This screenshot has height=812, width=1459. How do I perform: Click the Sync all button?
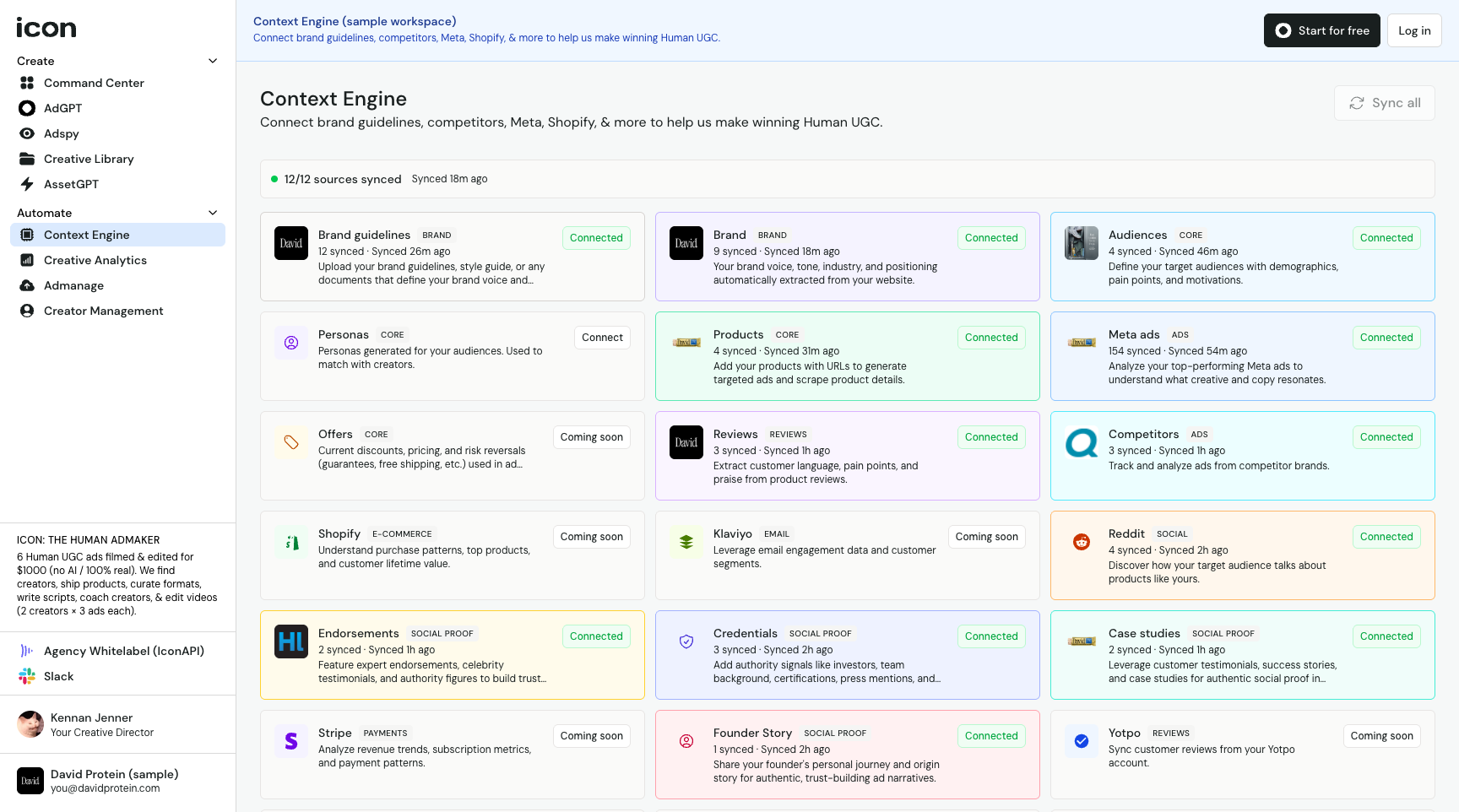(1385, 103)
